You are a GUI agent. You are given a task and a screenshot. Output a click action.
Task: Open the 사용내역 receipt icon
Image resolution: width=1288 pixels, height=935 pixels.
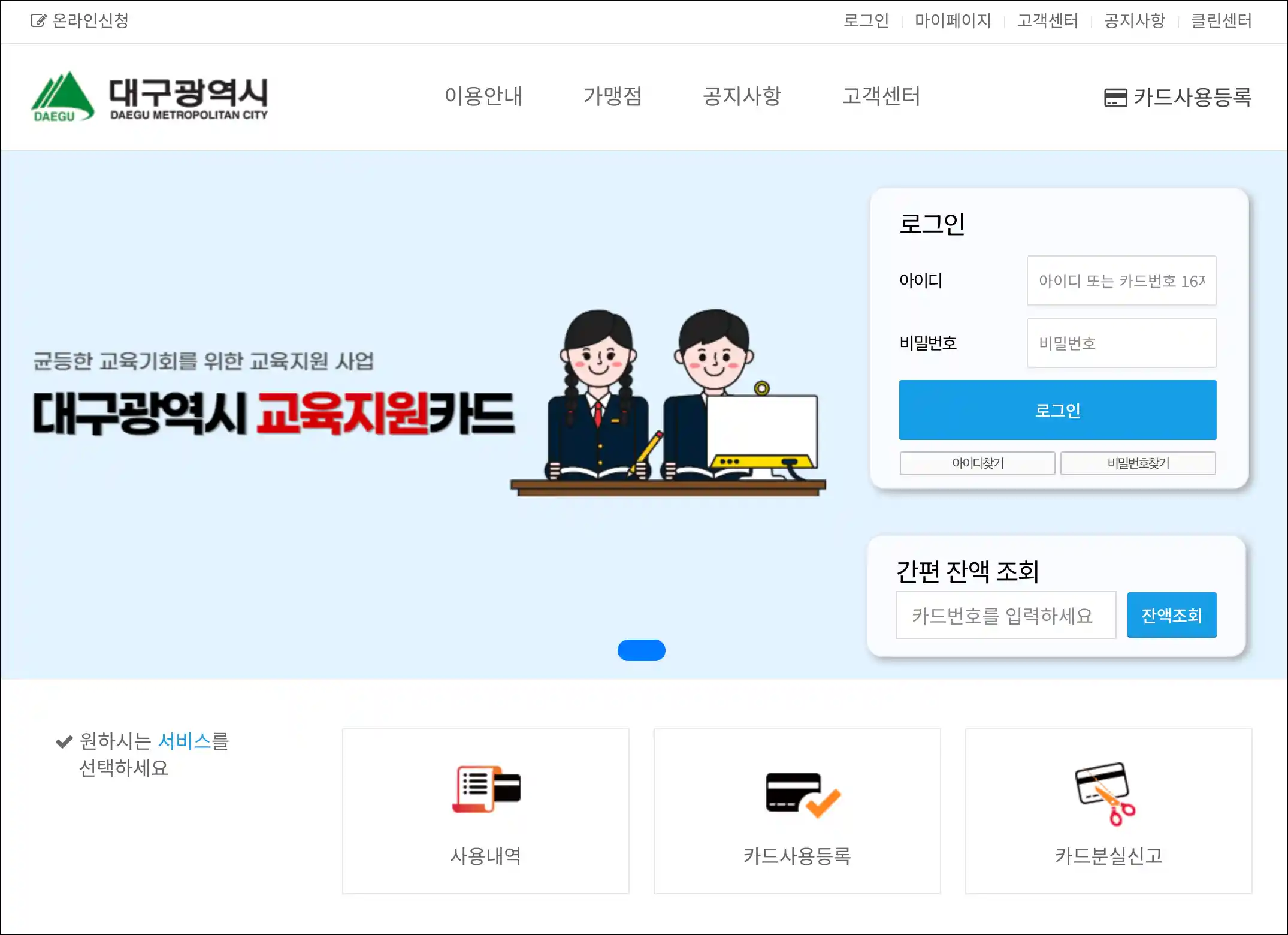click(486, 789)
